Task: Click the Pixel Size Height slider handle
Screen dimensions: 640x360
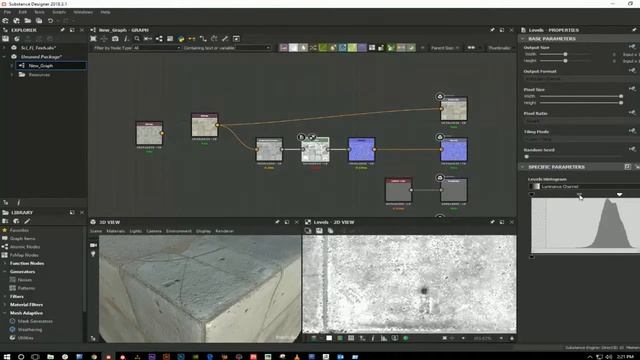Action: [621, 103]
